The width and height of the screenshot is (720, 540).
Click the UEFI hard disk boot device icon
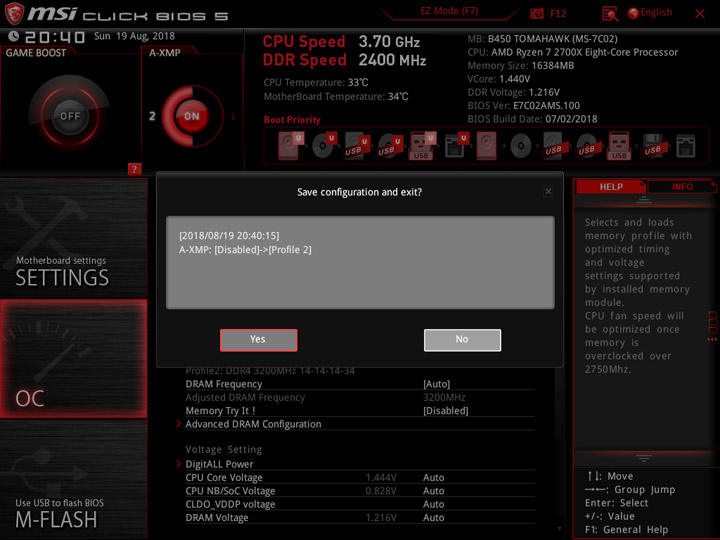(x=290, y=146)
